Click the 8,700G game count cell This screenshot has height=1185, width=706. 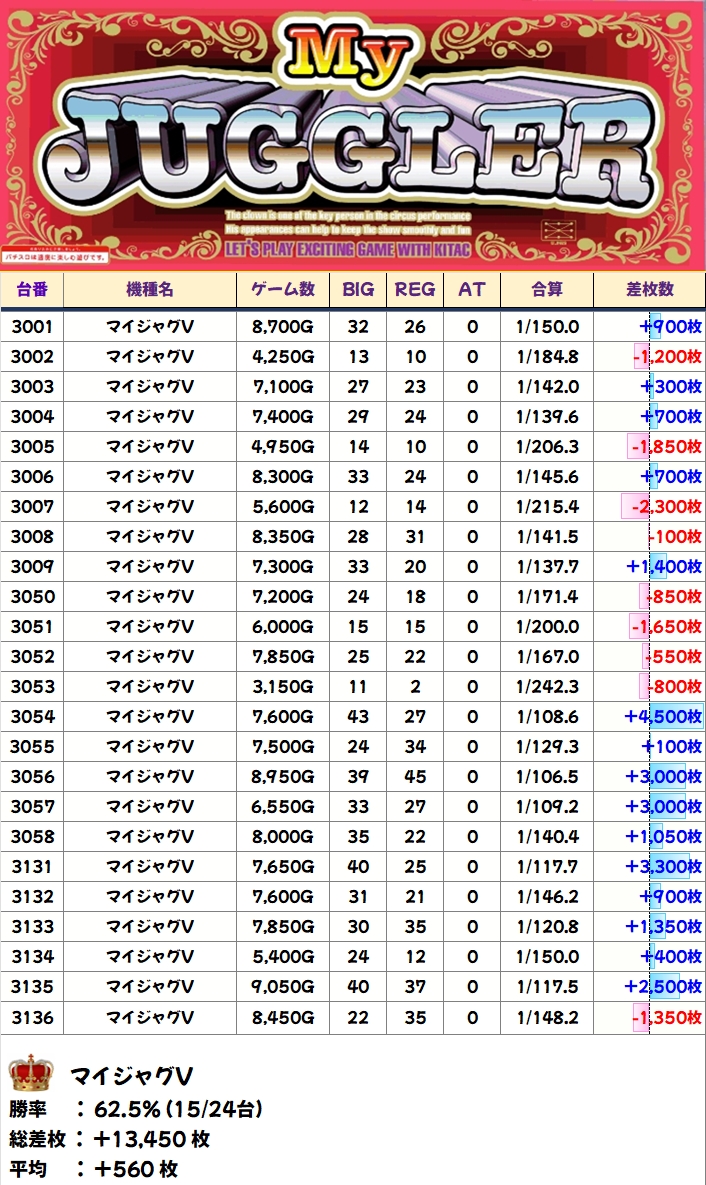pos(283,327)
